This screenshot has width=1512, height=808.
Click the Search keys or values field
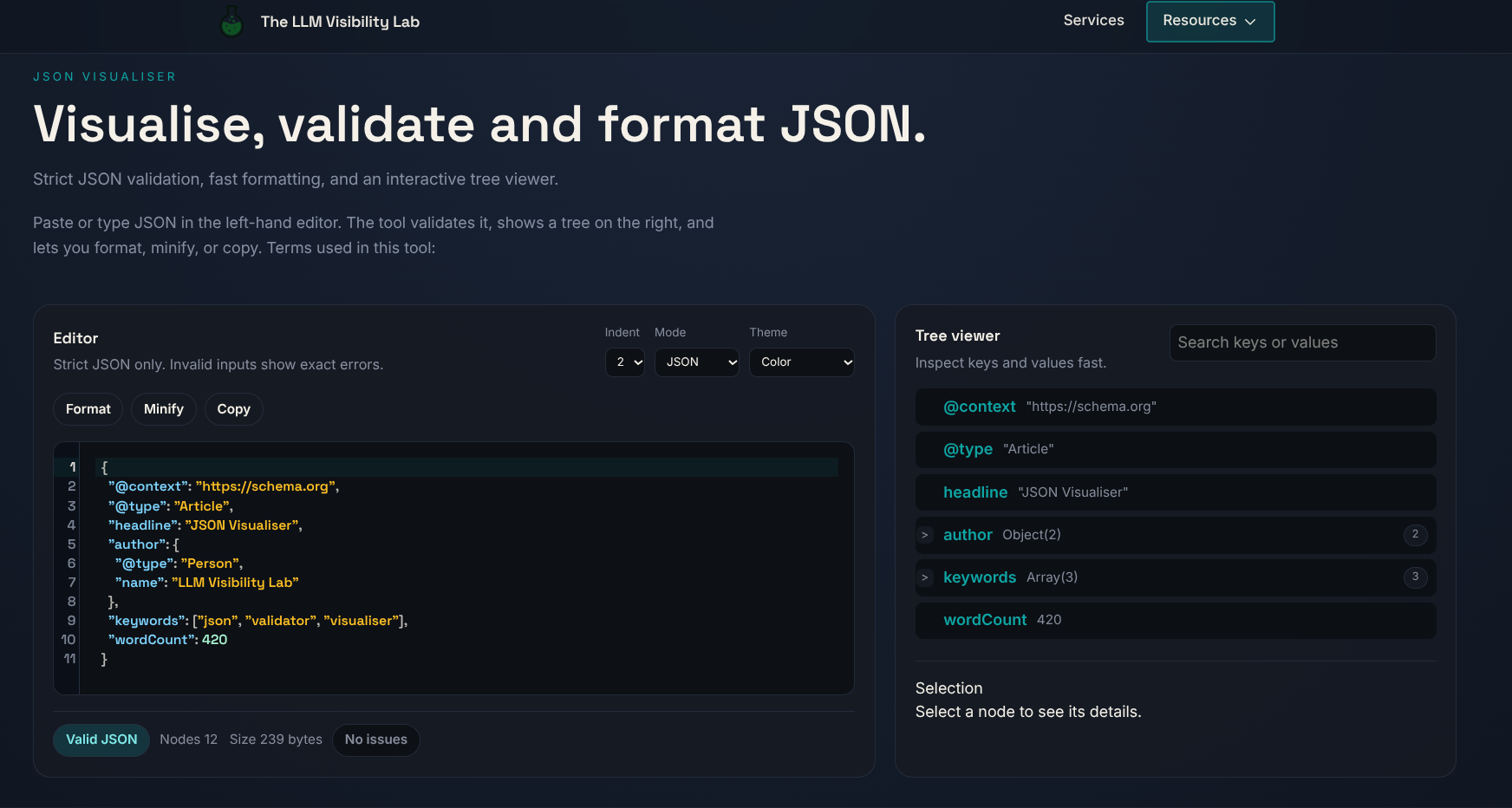(x=1302, y=342)
